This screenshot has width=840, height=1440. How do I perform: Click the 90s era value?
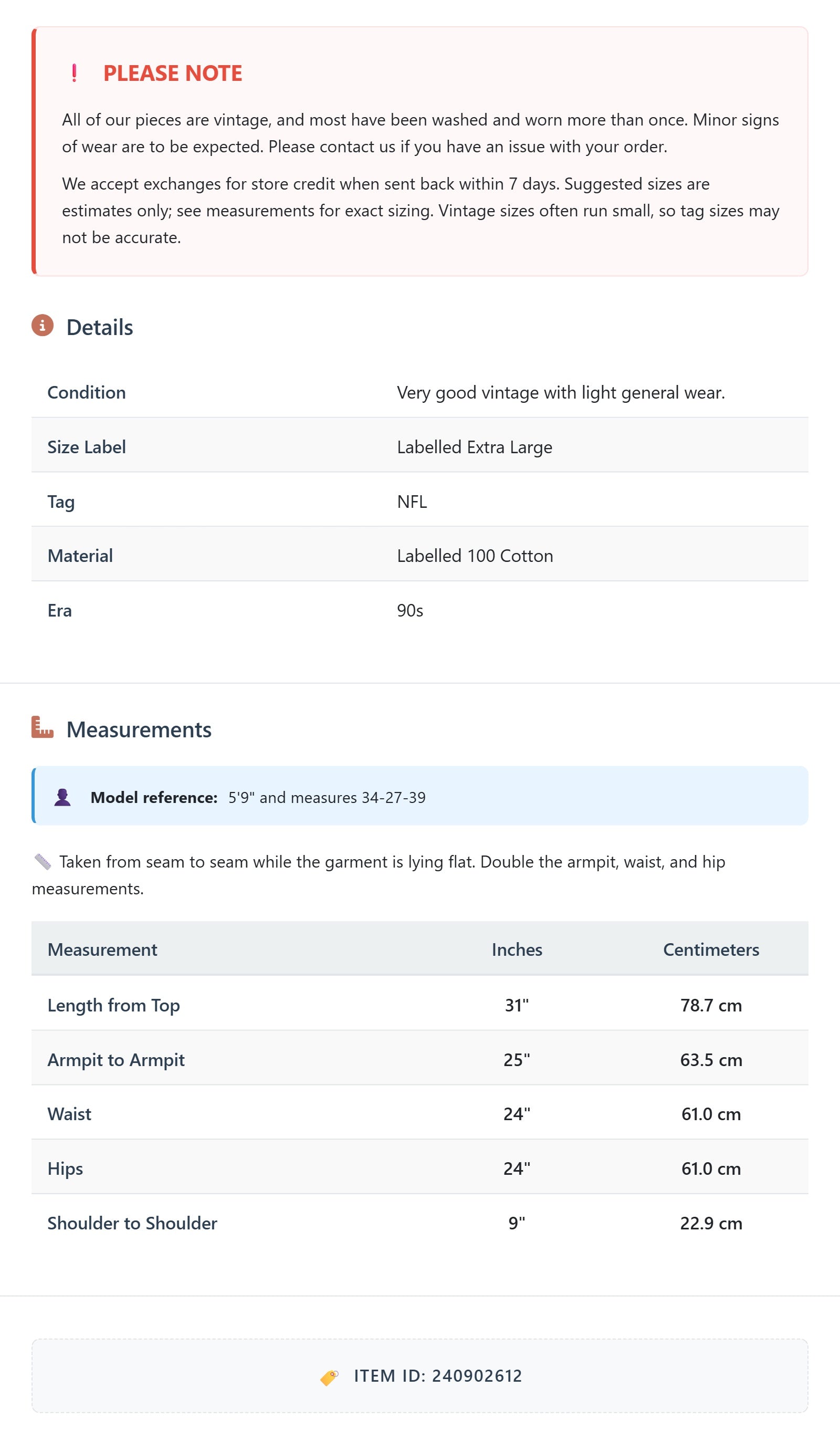click(409, 610)
